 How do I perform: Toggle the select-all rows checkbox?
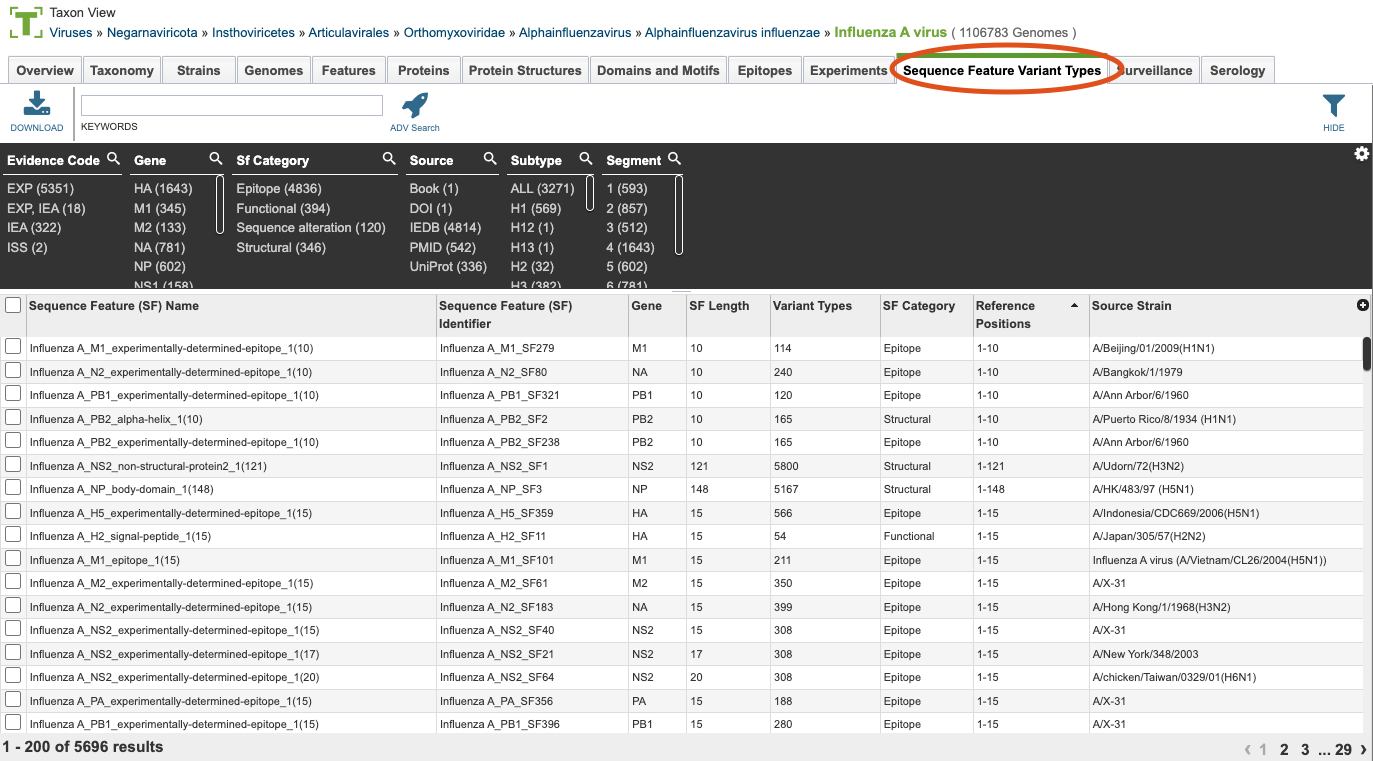pyautogui.click(x=13, y=305)
